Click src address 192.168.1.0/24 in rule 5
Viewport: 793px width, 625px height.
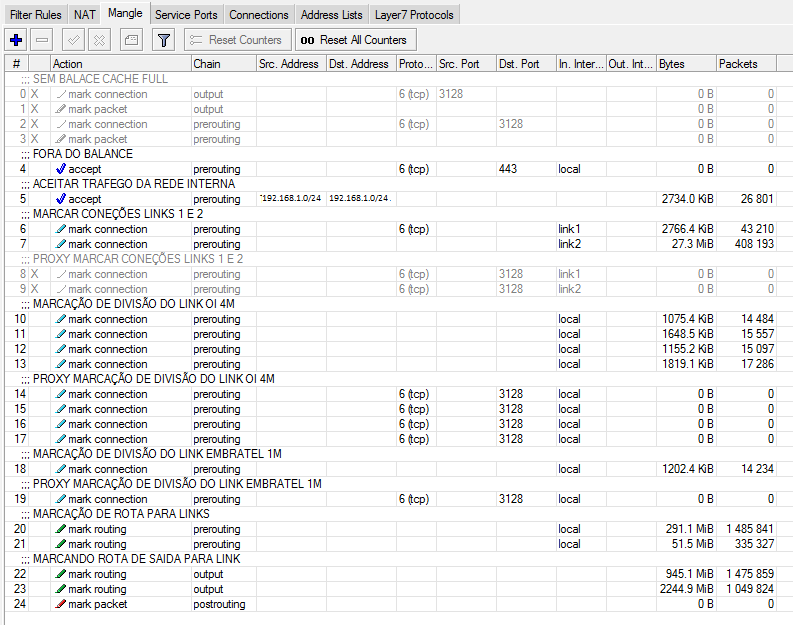click(291, 198)
